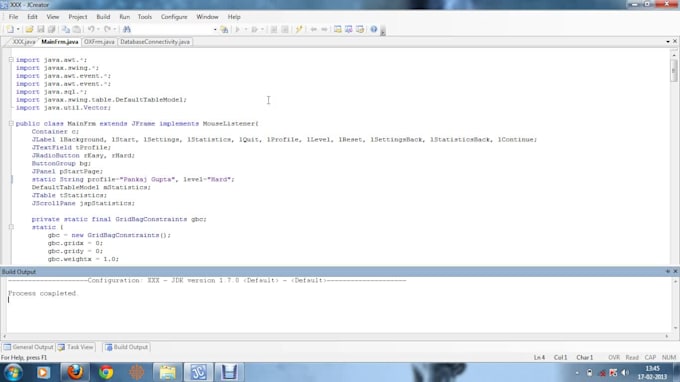Open Firefox from the taskbar
This screenshot has height=382, width=680.
[x=75, y=372]
